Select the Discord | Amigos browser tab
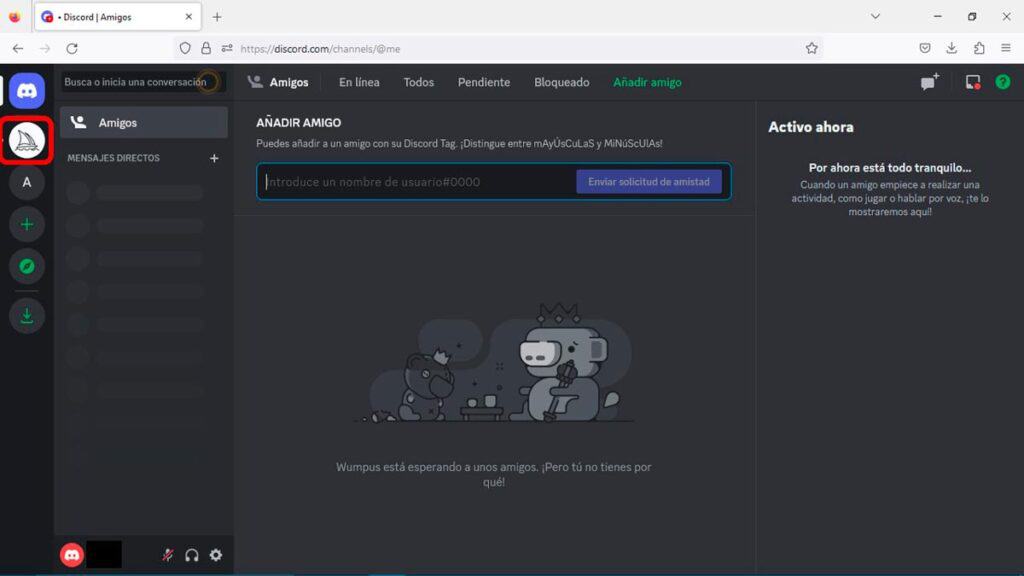Screen dimensions: 1024x576 (x=118, y=17)
